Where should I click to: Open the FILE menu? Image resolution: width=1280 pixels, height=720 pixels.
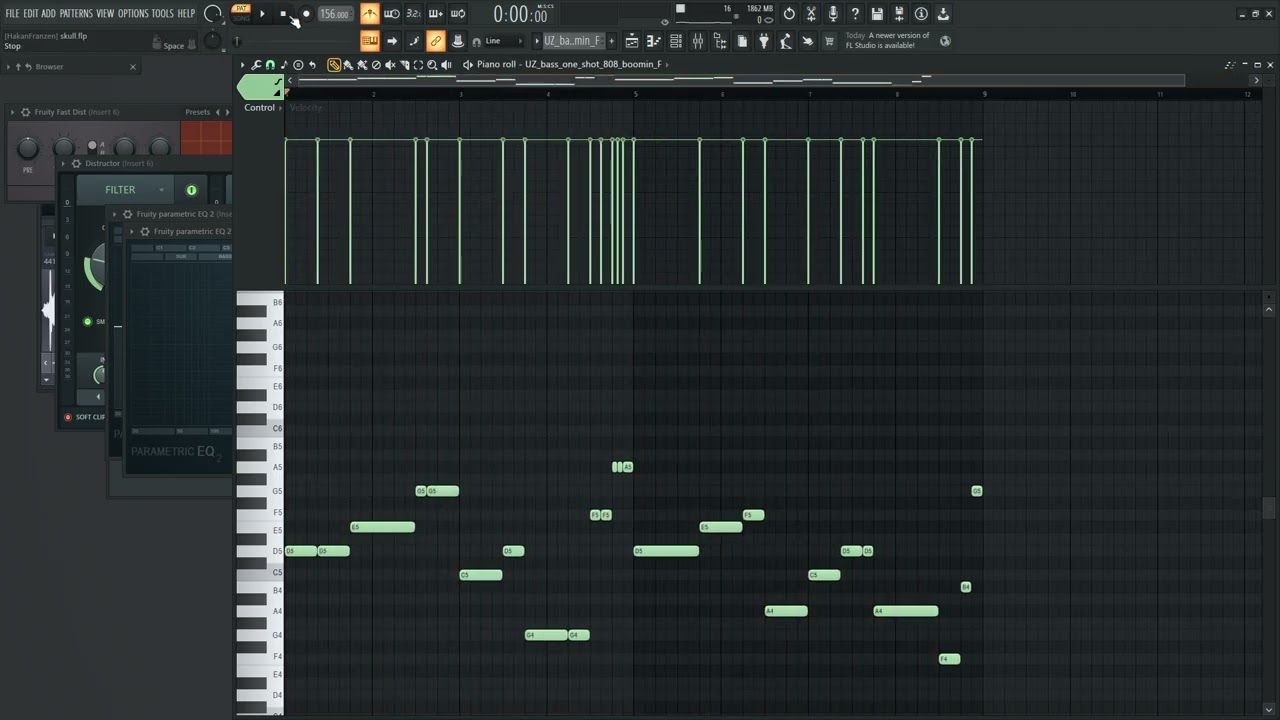(12, 13)
